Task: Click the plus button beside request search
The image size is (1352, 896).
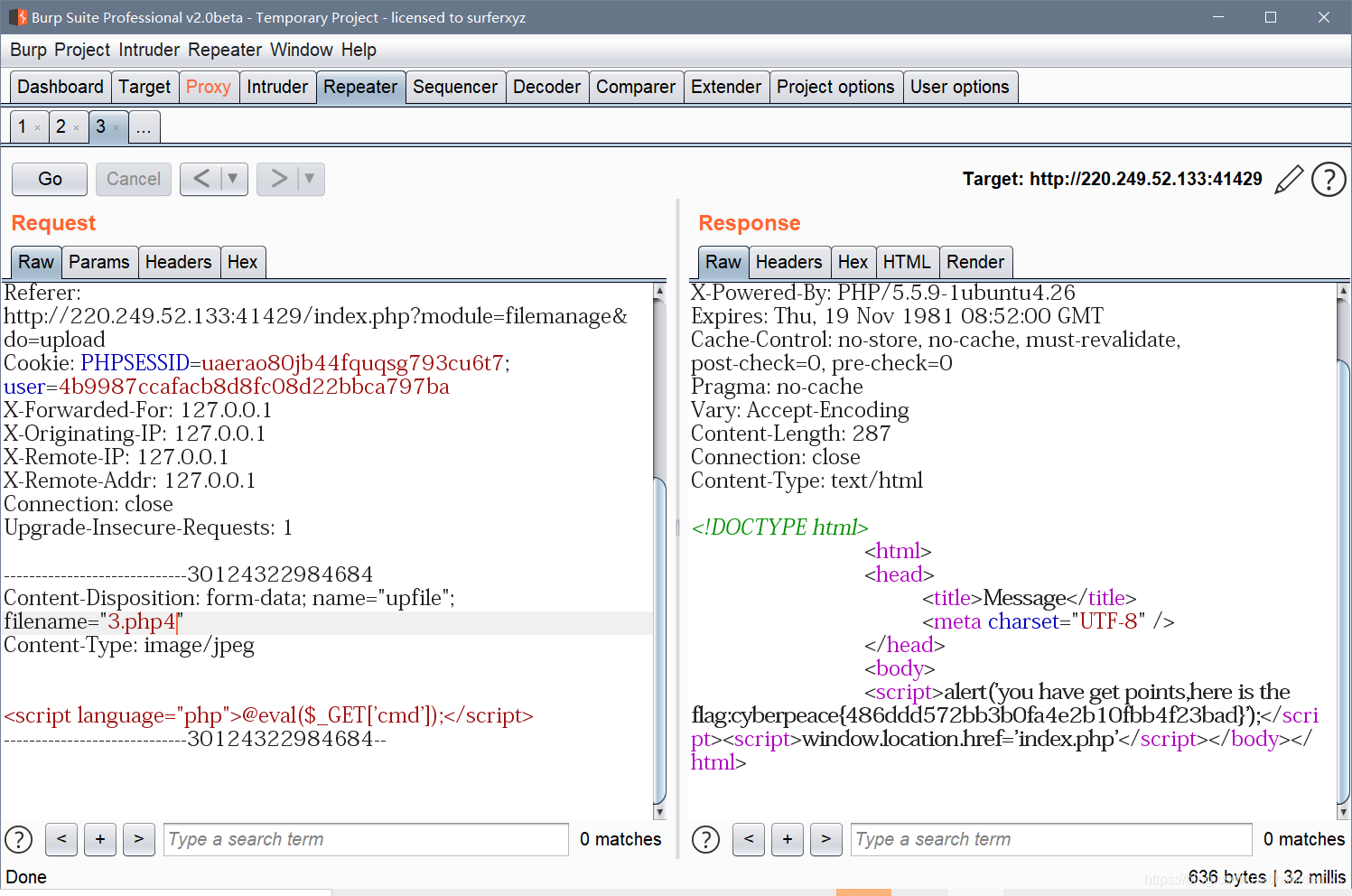Action: (100, 839)
